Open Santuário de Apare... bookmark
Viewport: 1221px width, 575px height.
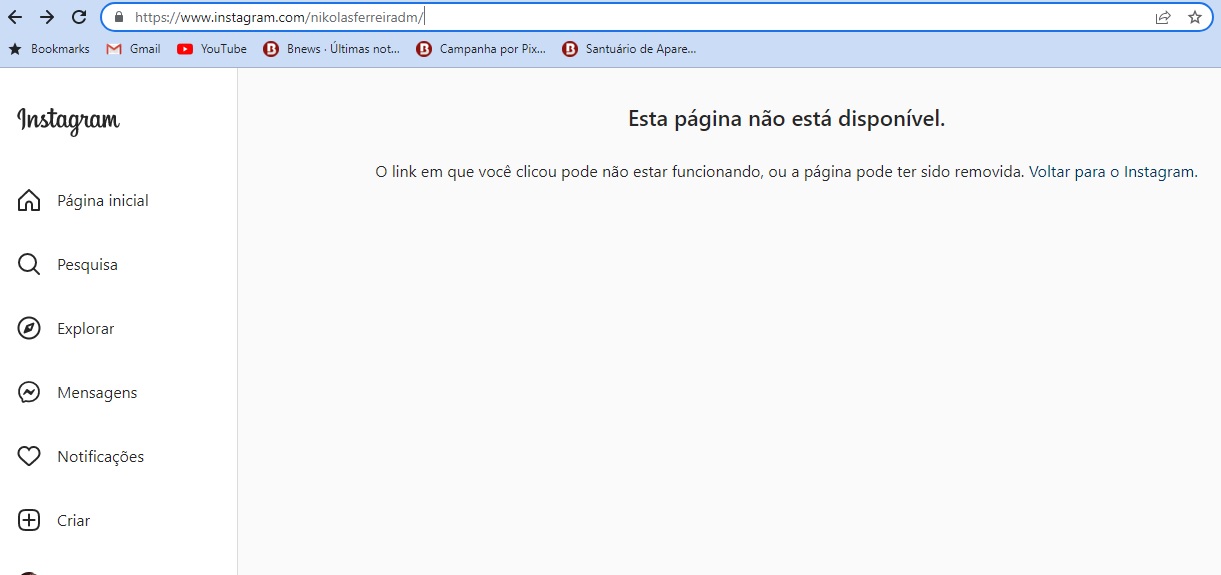[x=641, y=48]
